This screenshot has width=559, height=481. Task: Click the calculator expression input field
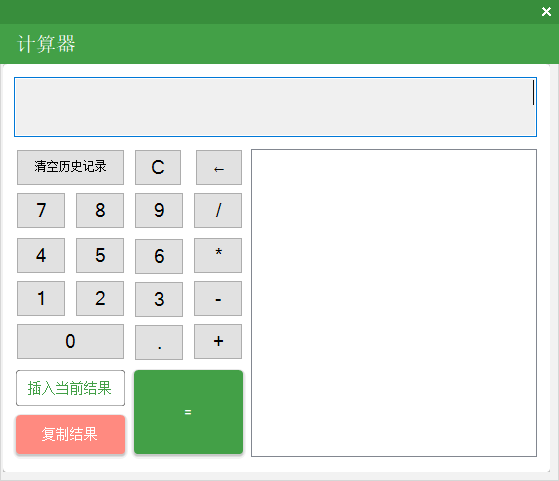tap(275, 107)
